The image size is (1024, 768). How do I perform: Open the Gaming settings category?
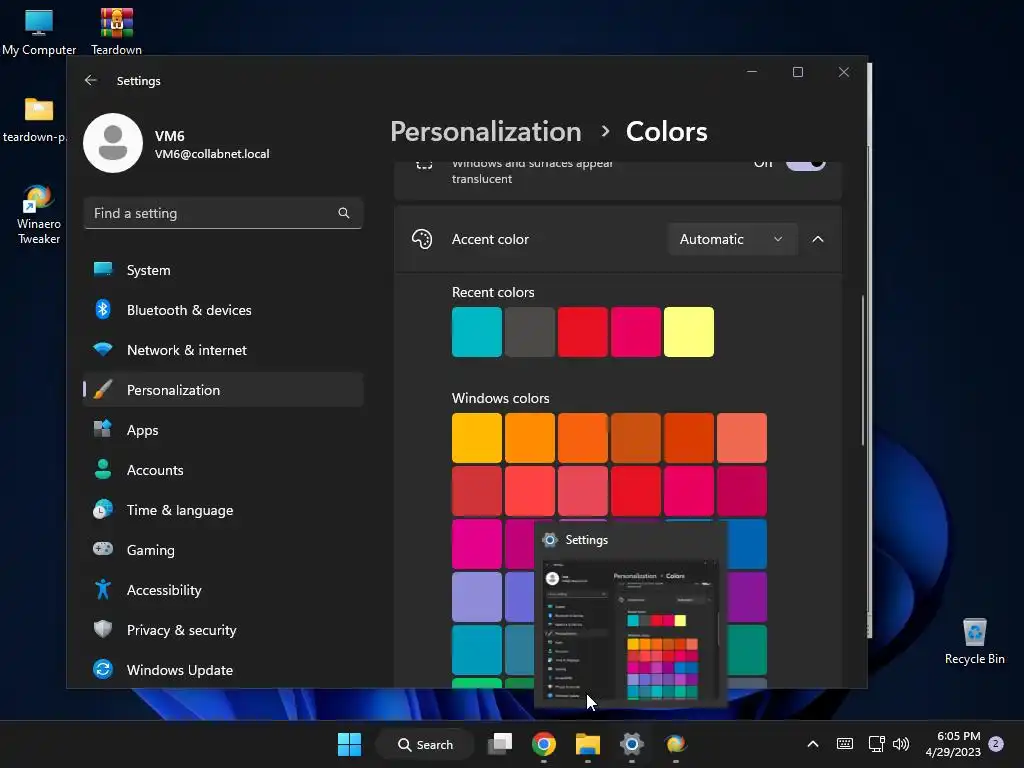pyautogui.click(x=223, y=550)
